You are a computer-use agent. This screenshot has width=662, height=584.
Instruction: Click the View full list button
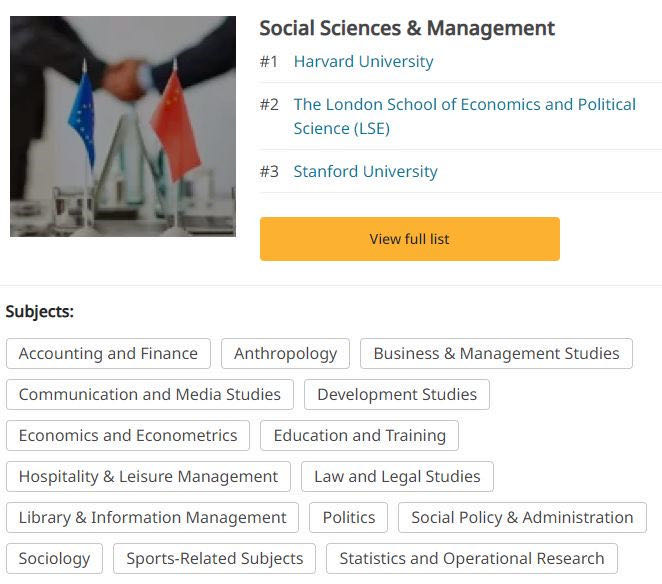409,239
